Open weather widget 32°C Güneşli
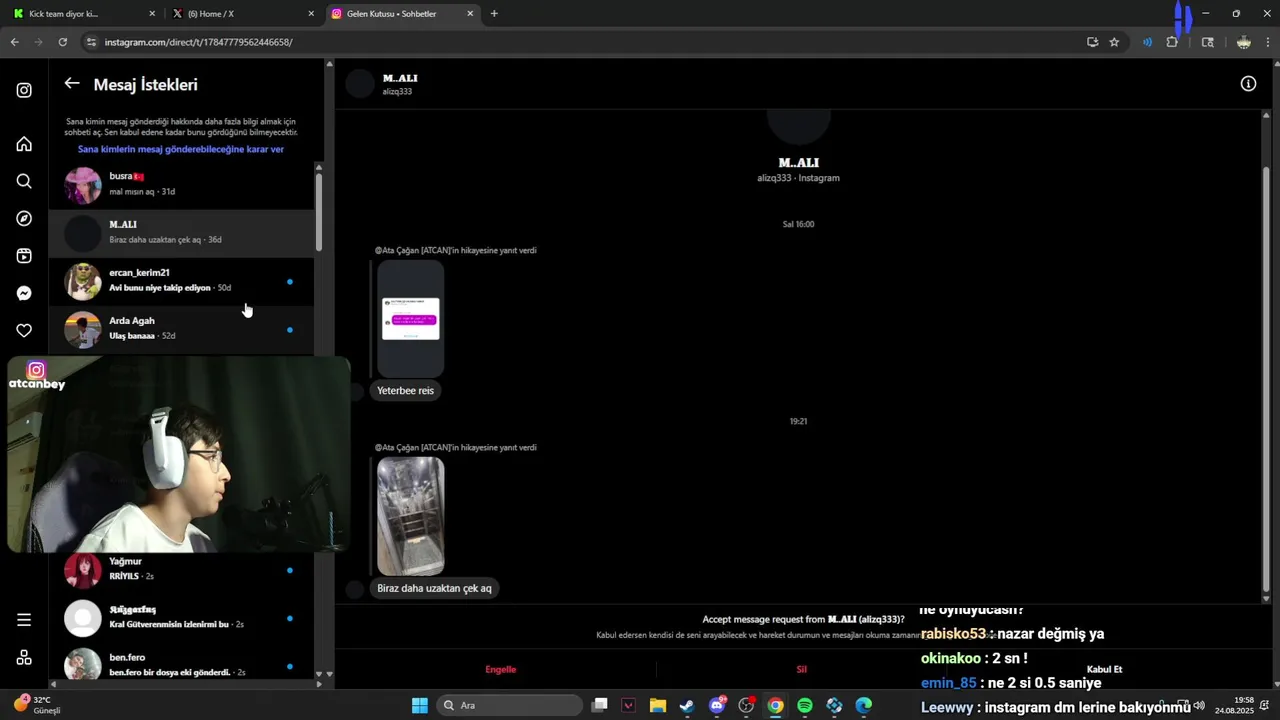The height and width of the screenshot is (720, 1280). pyautogui.click(x=38, y=705)
